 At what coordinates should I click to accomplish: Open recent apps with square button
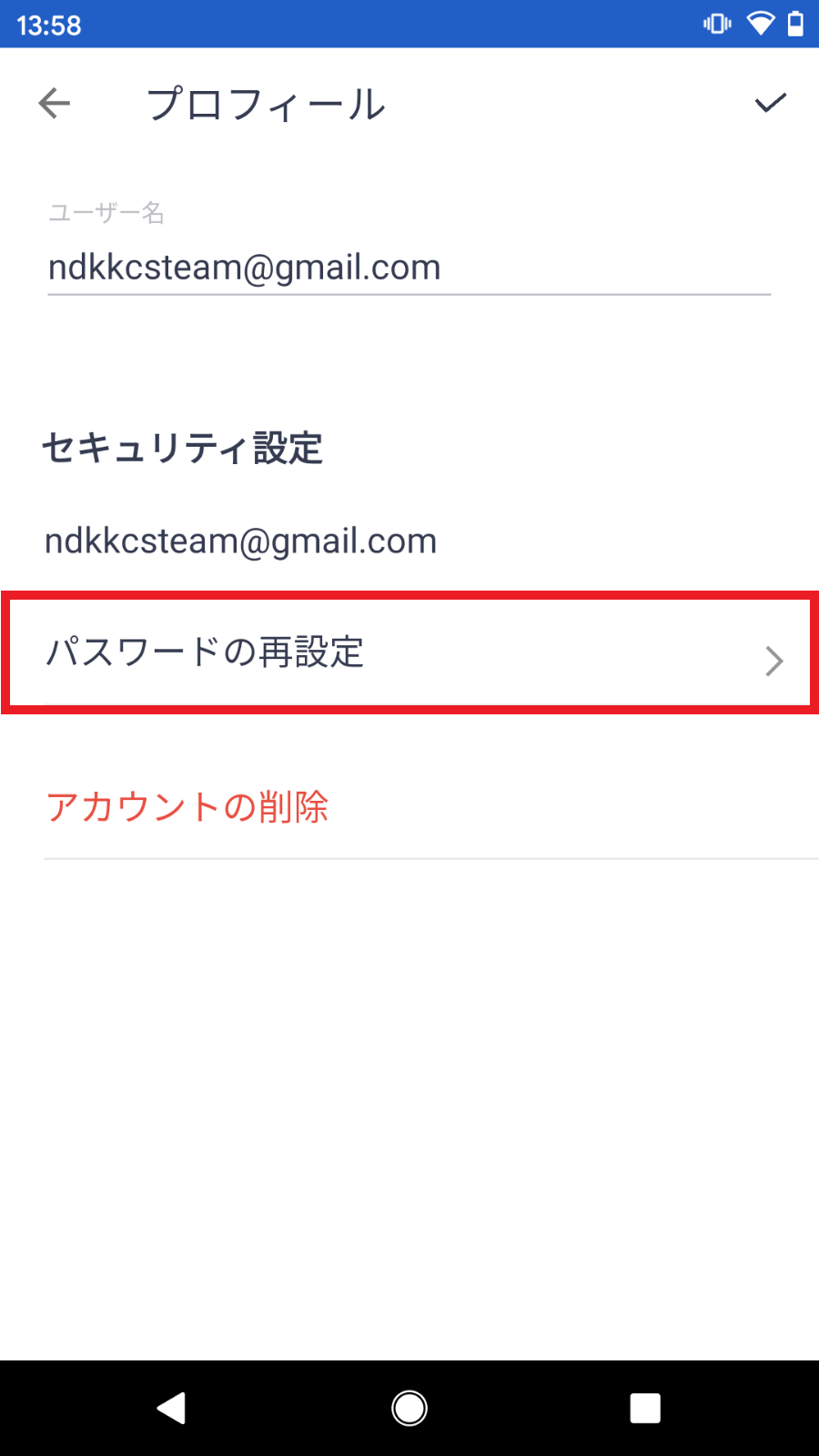point(645,1408)
